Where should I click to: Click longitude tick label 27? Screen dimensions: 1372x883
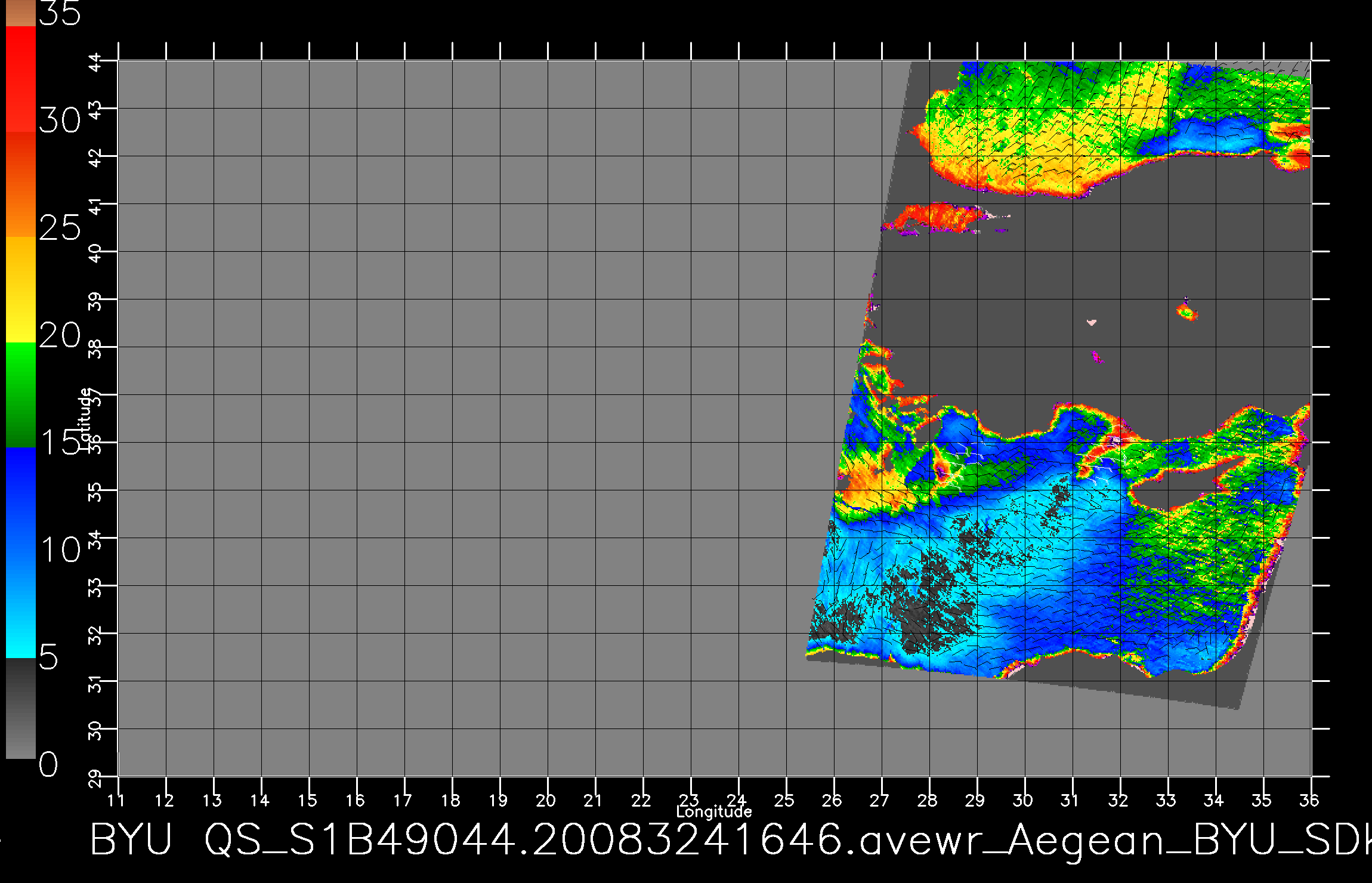(x=880, y=800)
